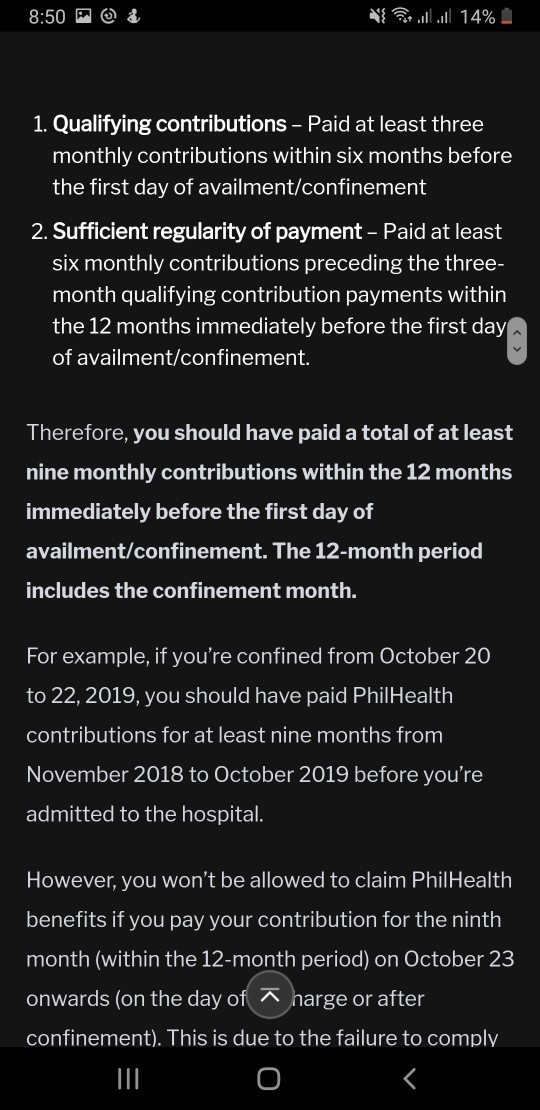This screenshot has height=1110, width=540.
Task: Tap the "For example" paragraph about October 20
Action: (258, 735)
